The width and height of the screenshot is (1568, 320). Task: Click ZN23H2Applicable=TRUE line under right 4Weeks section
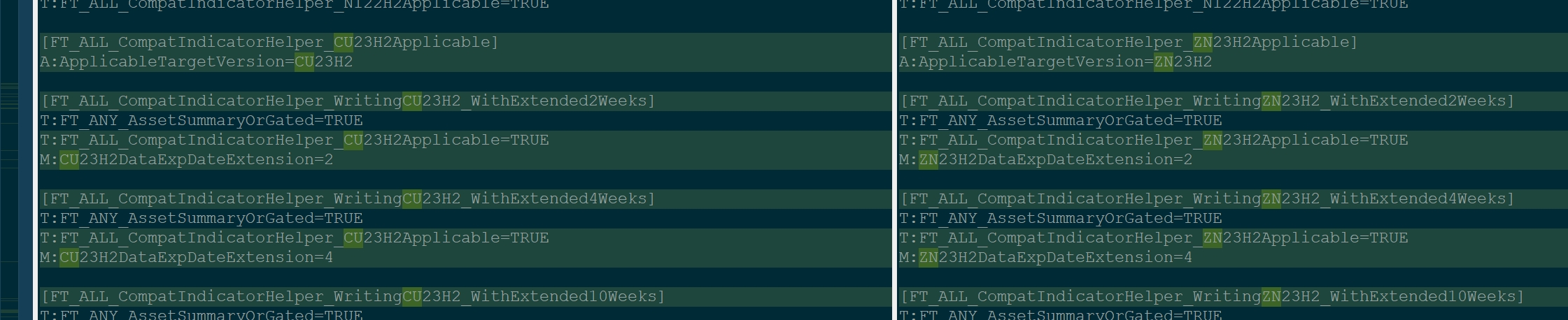[x=1153, y=238]
